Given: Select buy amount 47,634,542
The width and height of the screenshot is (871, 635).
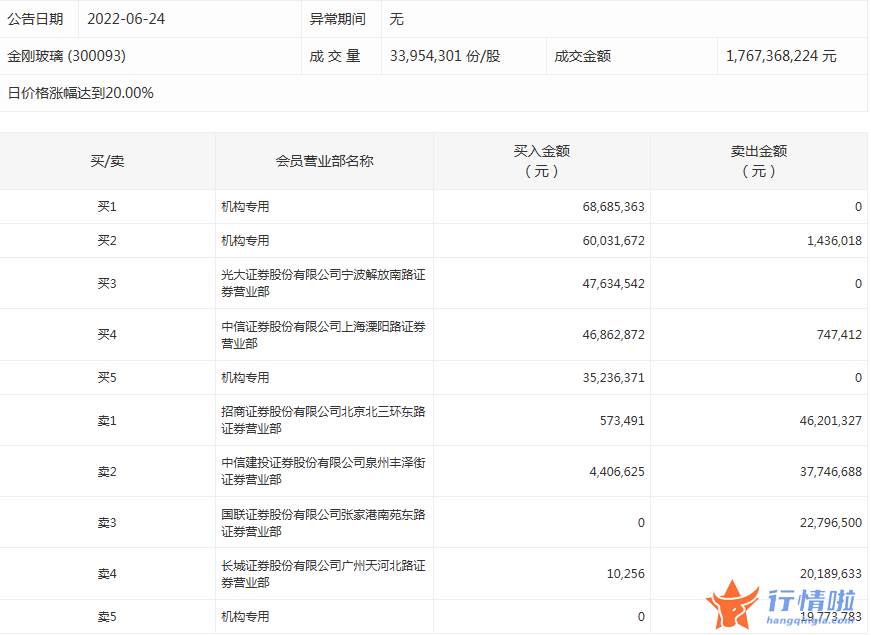Looking at the screenshot, I should pyautogui.click(x=613, y=283).
